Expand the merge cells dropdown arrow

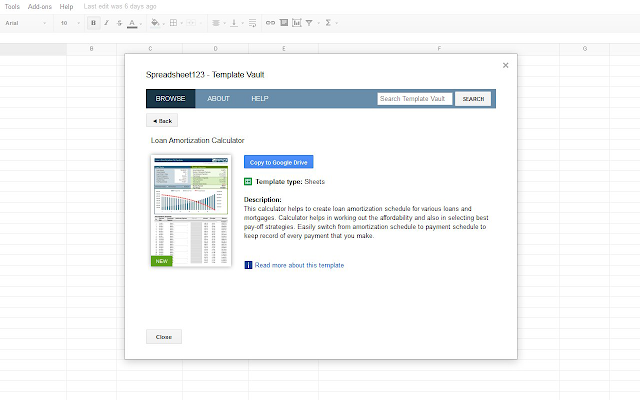[x=200, y=23]
